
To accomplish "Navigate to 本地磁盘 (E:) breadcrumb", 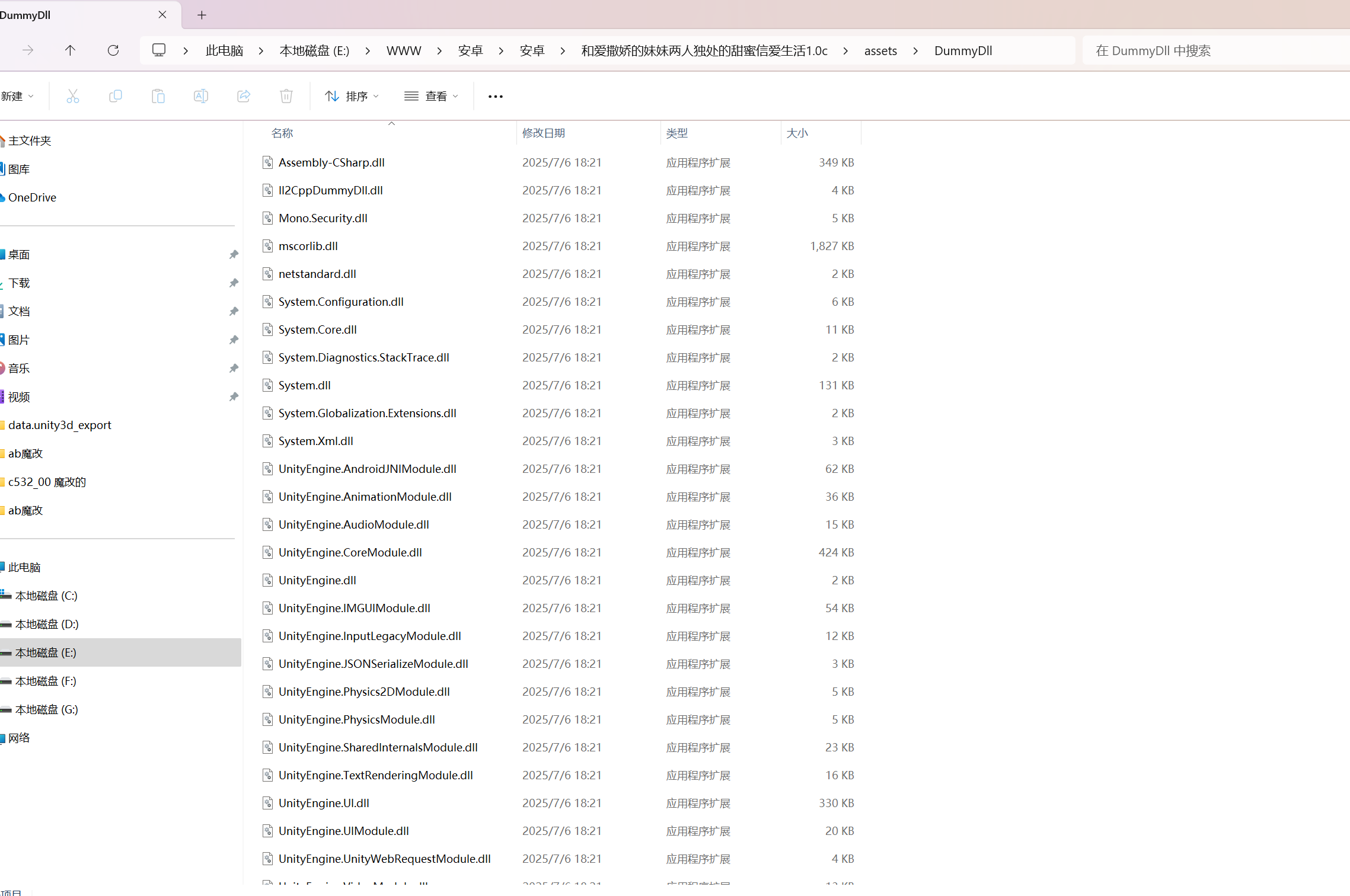I will (314, 51).
